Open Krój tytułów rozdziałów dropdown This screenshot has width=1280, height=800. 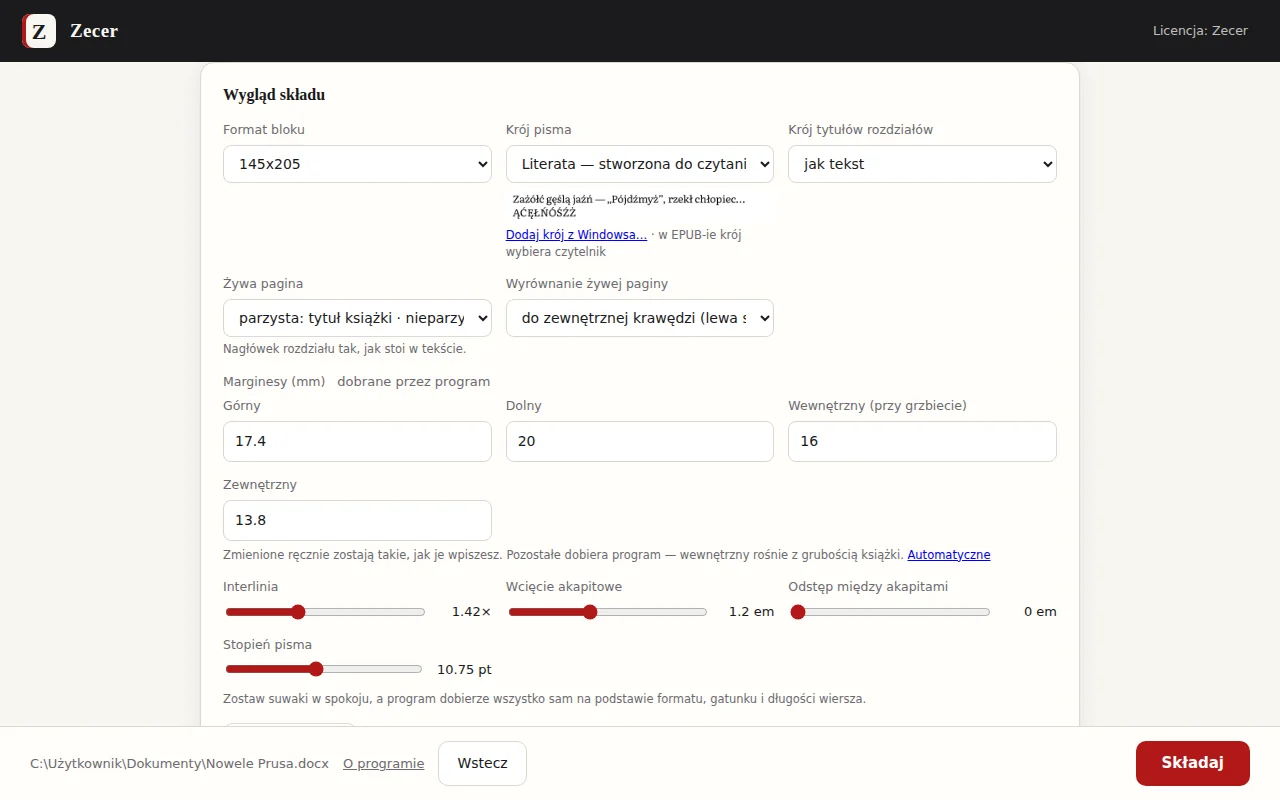(x=922, y=164)
